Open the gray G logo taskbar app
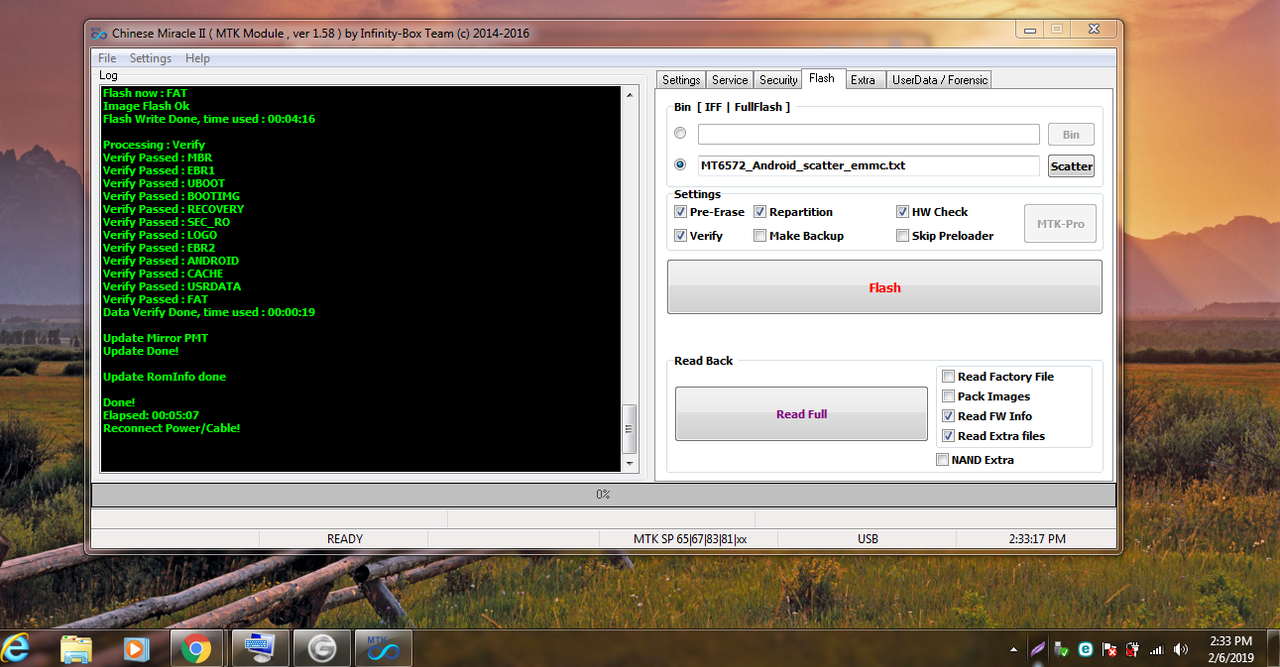 pyautogui.click(x=322, y=648)
